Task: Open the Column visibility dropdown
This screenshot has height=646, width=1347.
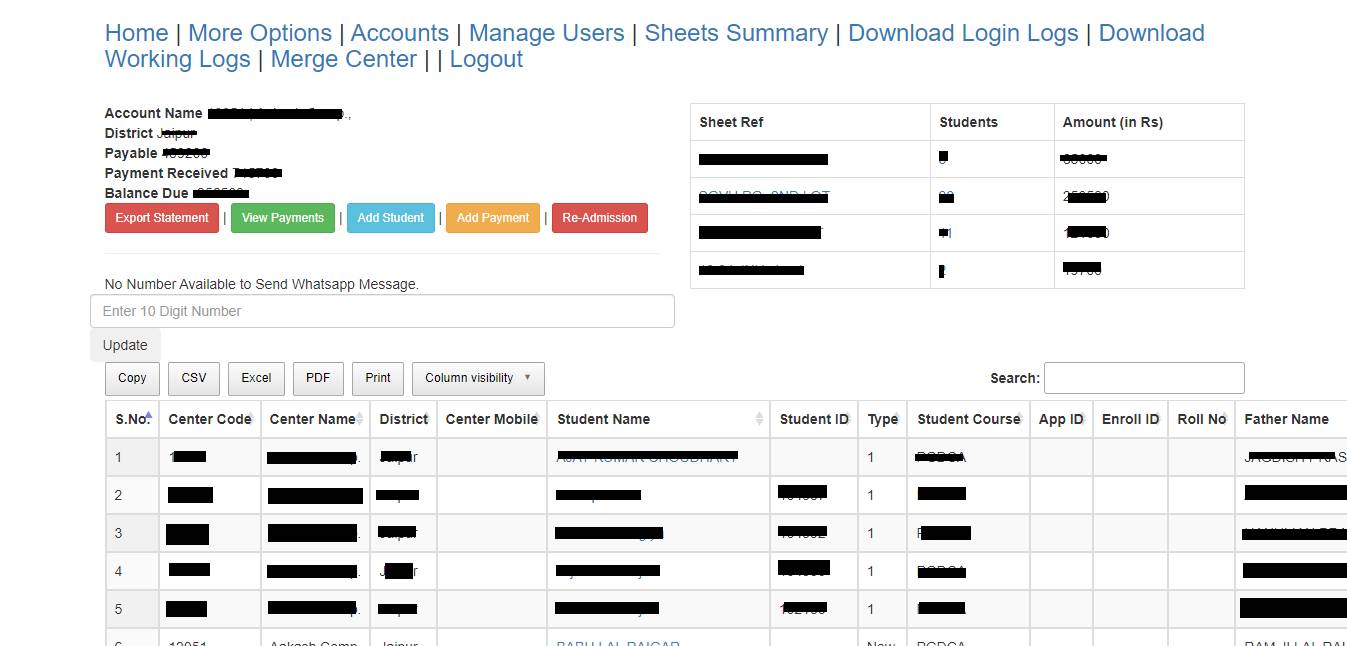Action: (477, 378)
